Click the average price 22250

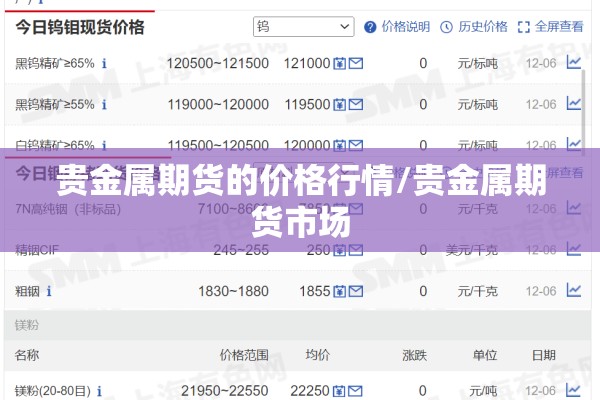310,391
